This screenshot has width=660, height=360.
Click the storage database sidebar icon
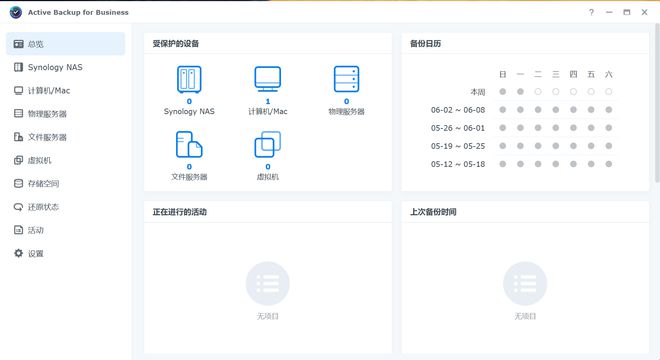coord(19,183)
